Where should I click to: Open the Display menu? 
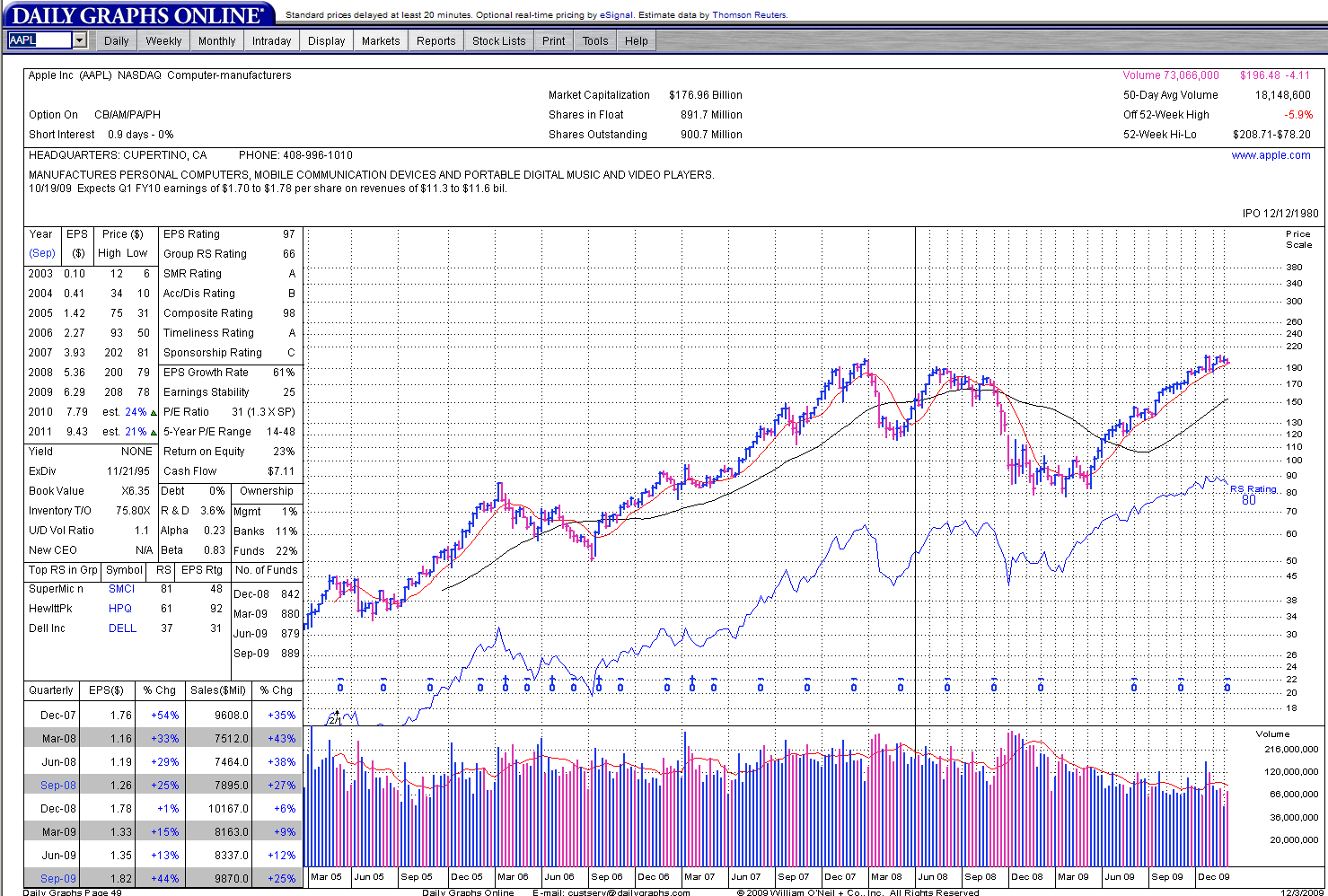coord(326,41)
